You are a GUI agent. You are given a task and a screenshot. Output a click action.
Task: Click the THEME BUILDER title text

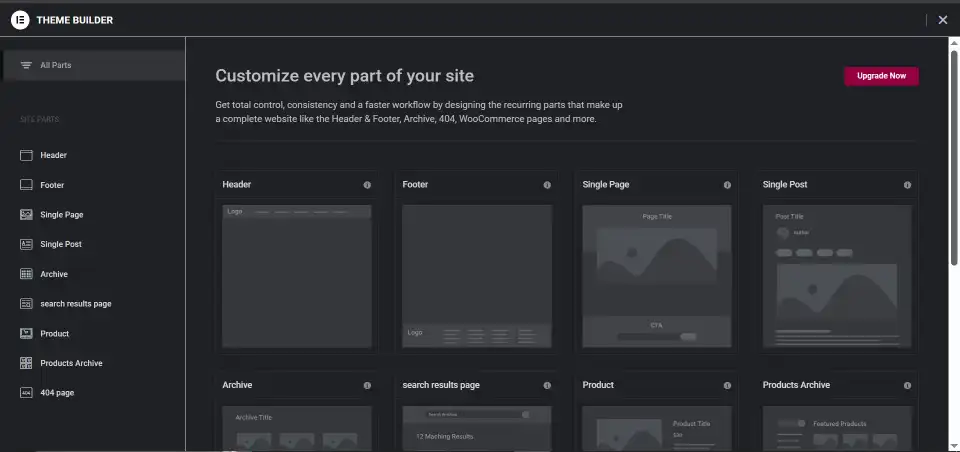(75, 20)
